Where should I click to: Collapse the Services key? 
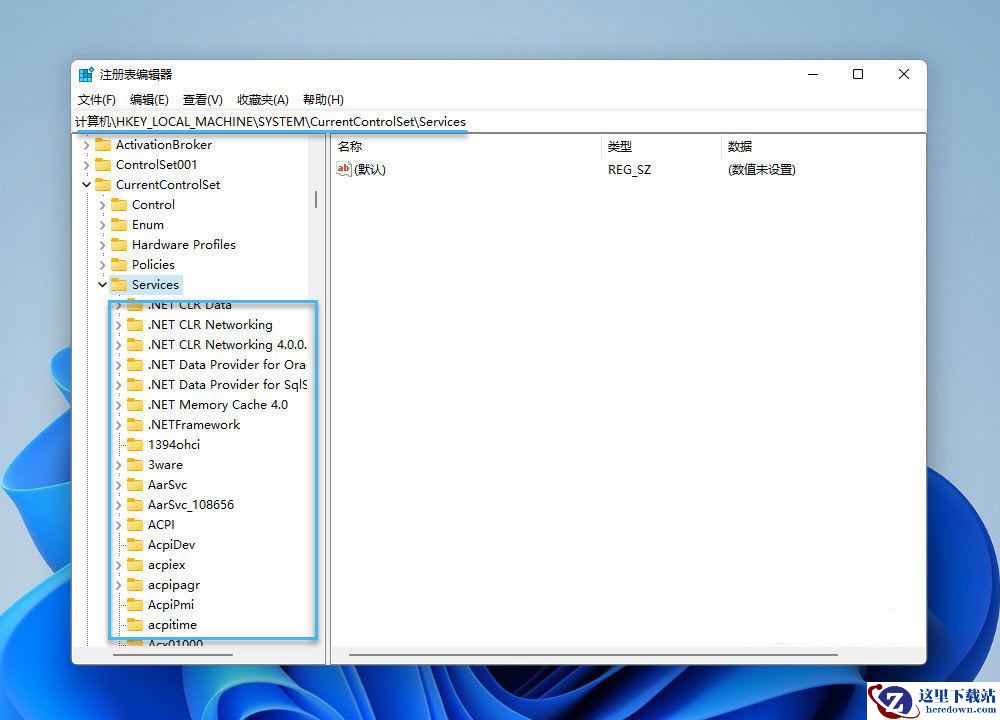103,285
